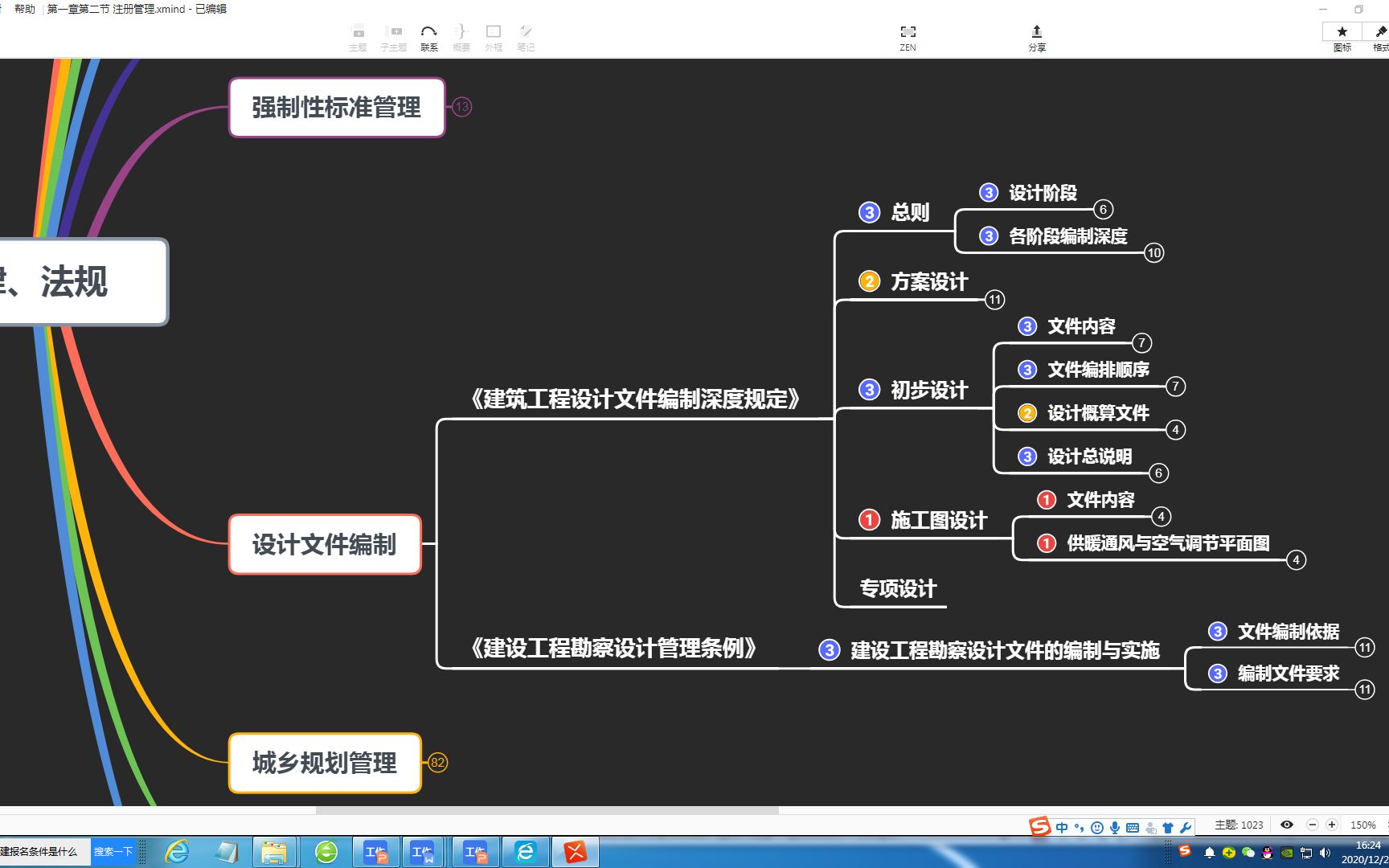1389x868 pixels.
Task: Click priority 3 marker on 各阶段编制深度
Action: (989, 236)
